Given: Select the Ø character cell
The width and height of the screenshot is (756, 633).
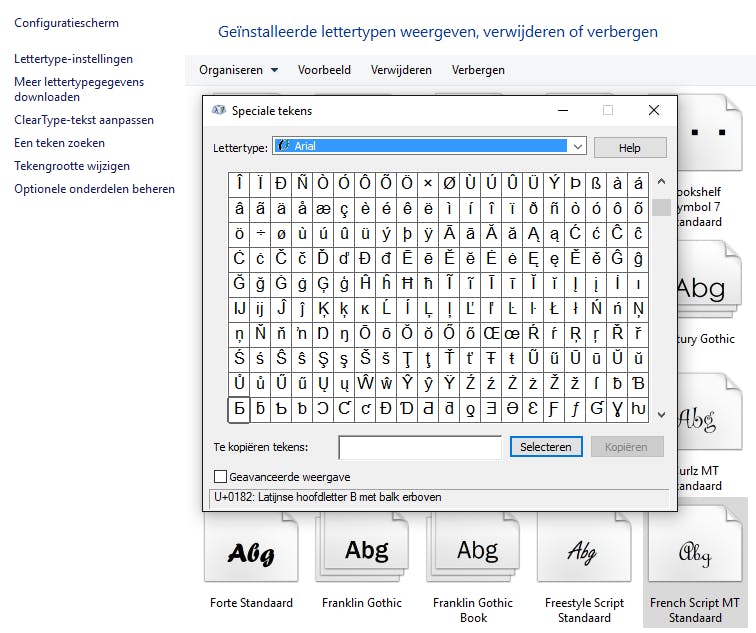Looking at the screenshot, I should tap(449, 184).
